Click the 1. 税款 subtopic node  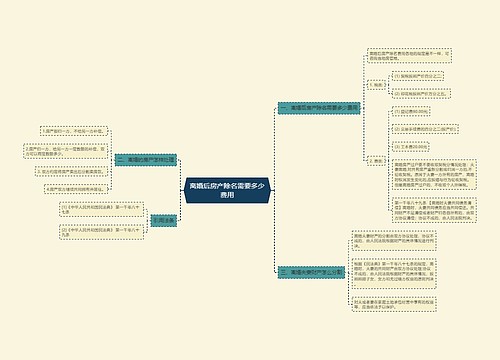click(x=377, y=85)
